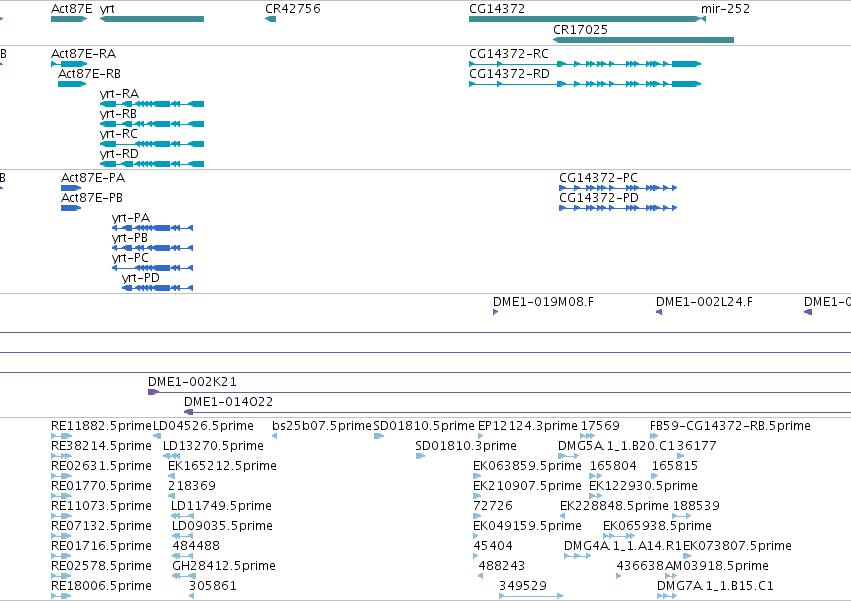Viewport: 851px width, 601px height.
Task: Click the EK228848.5prime EST label
Action: (x=614, y=506)
